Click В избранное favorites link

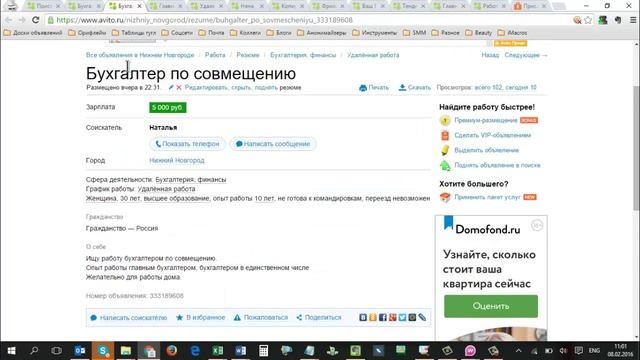[201, 317]
